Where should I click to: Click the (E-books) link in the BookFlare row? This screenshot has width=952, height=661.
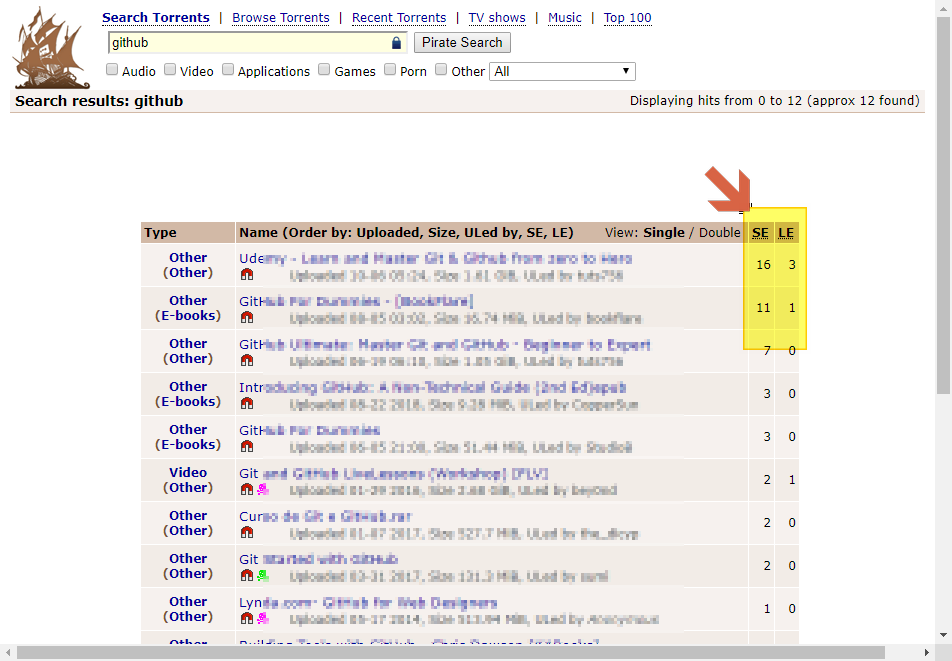188,316
